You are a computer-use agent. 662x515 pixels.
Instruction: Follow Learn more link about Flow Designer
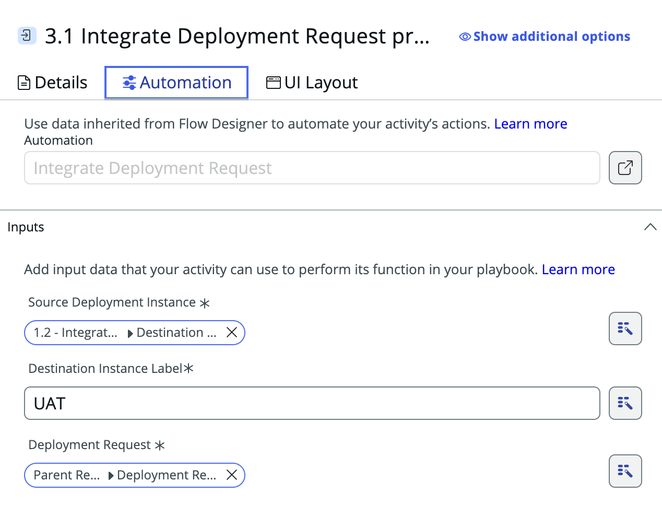[x=530, y=124]
